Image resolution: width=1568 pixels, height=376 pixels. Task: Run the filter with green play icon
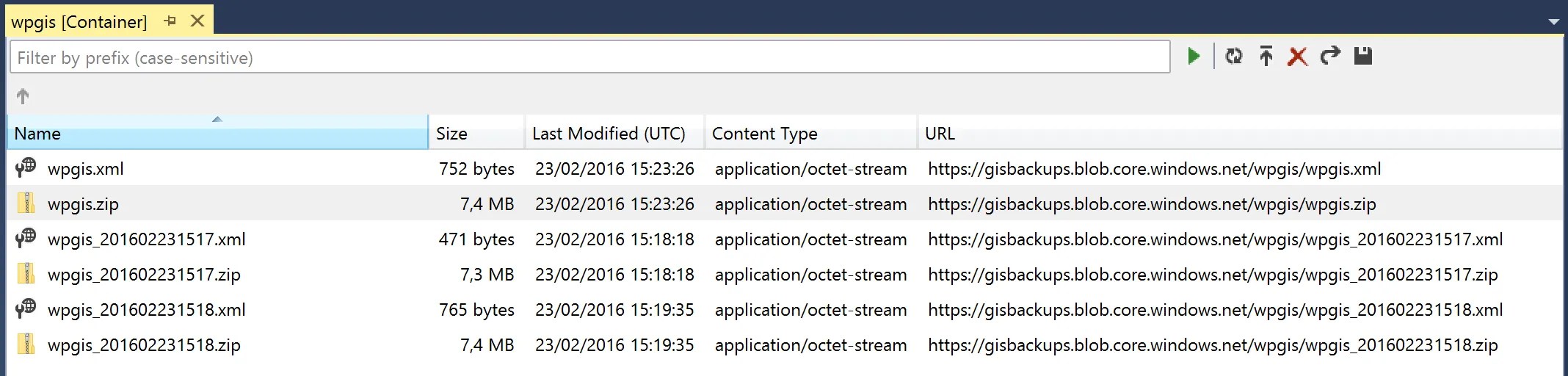[x=1194, y=57]
